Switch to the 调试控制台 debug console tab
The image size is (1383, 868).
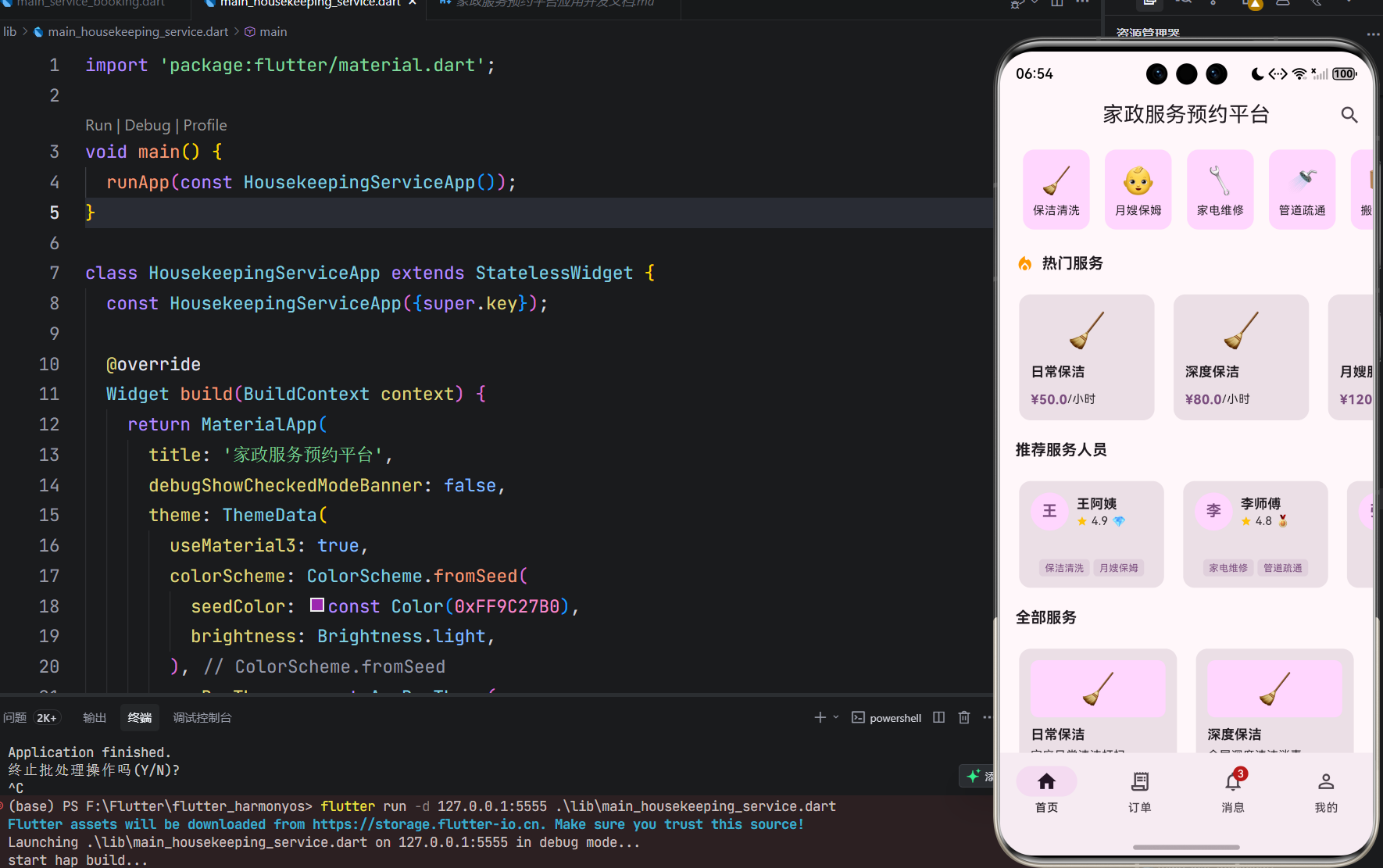(x=202, y=717)
